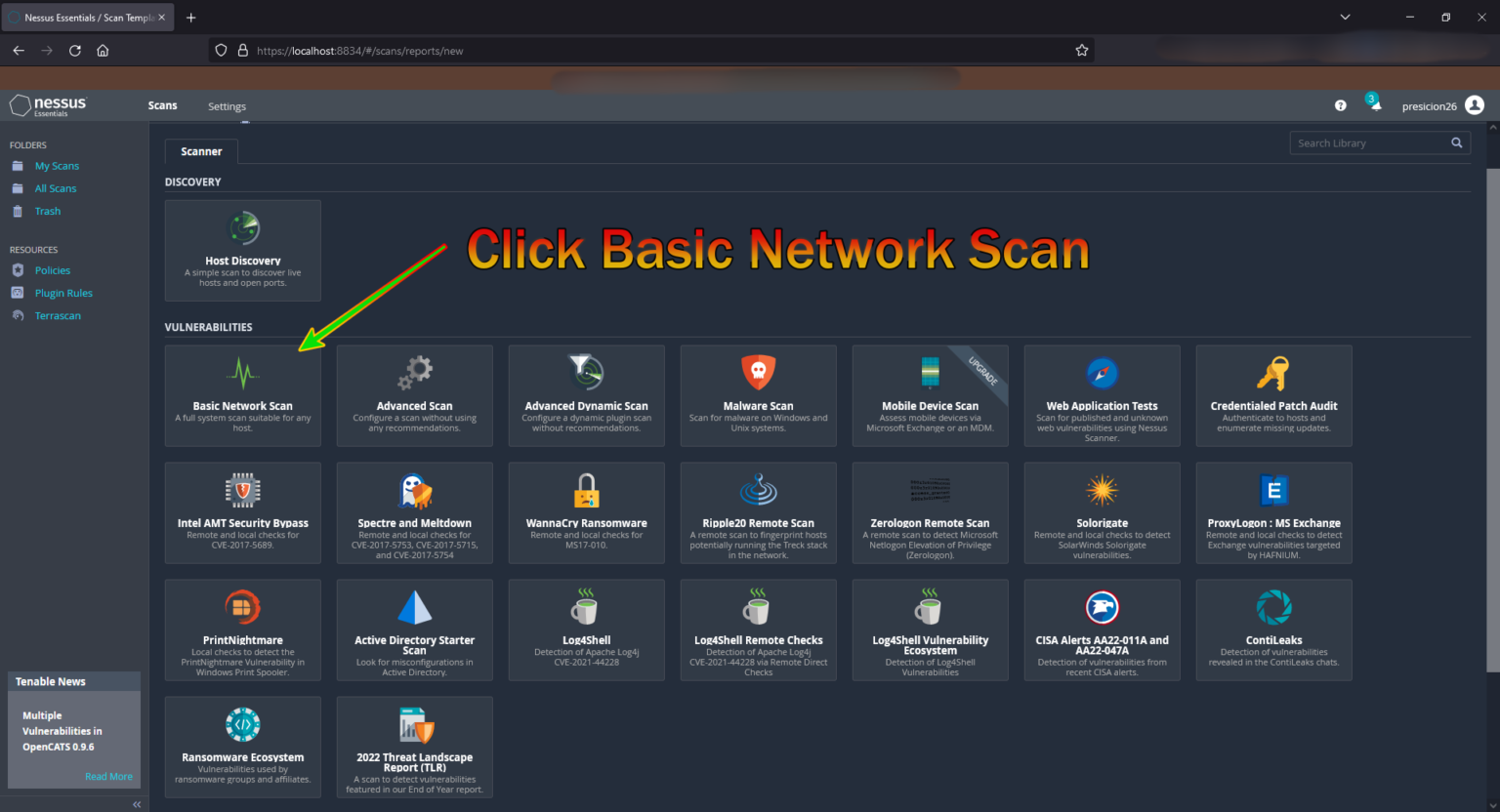This screenshot has width=1500, height=812.
Task: Open ProxyLogon MS Exchange template
Action: pyautogui.click(x=1273, y=512)
